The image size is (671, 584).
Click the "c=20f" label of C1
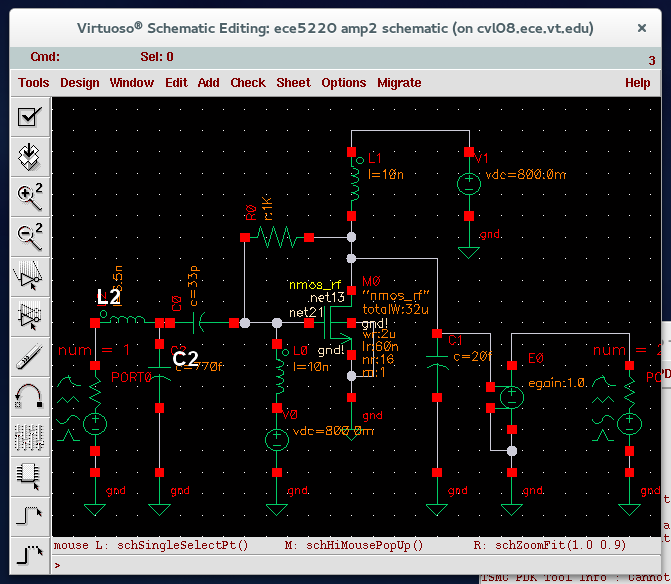click(x=473, y=356)
